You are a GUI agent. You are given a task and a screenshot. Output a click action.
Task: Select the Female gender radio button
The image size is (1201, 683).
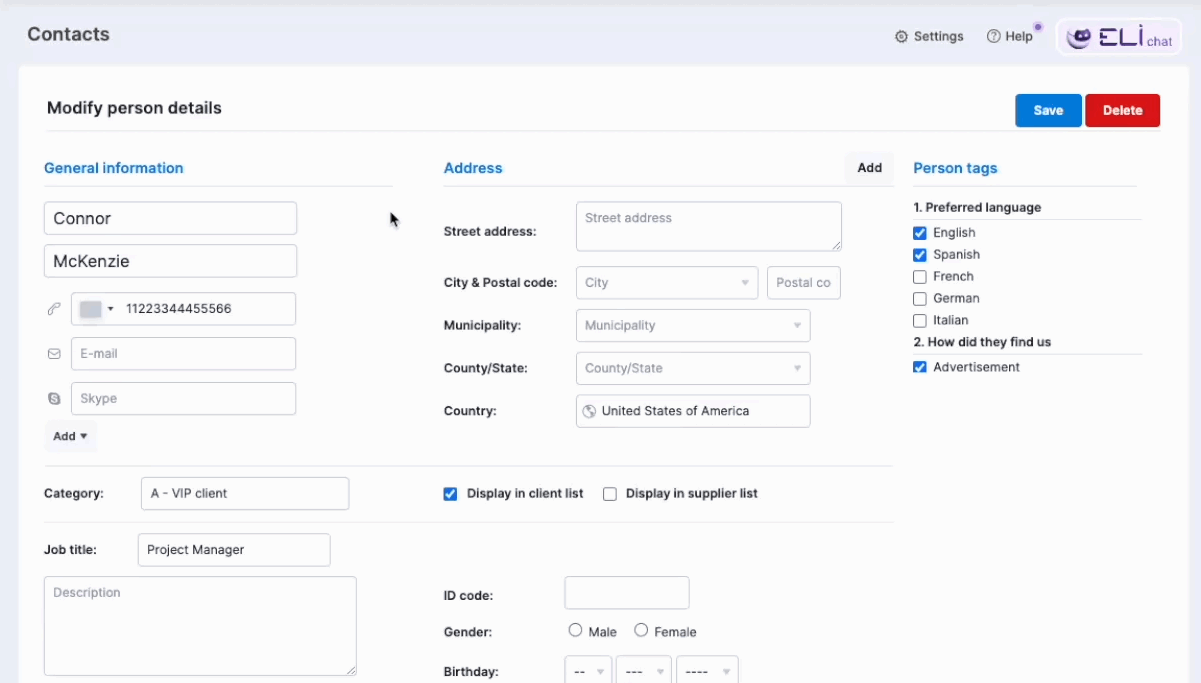coord(641,630)
